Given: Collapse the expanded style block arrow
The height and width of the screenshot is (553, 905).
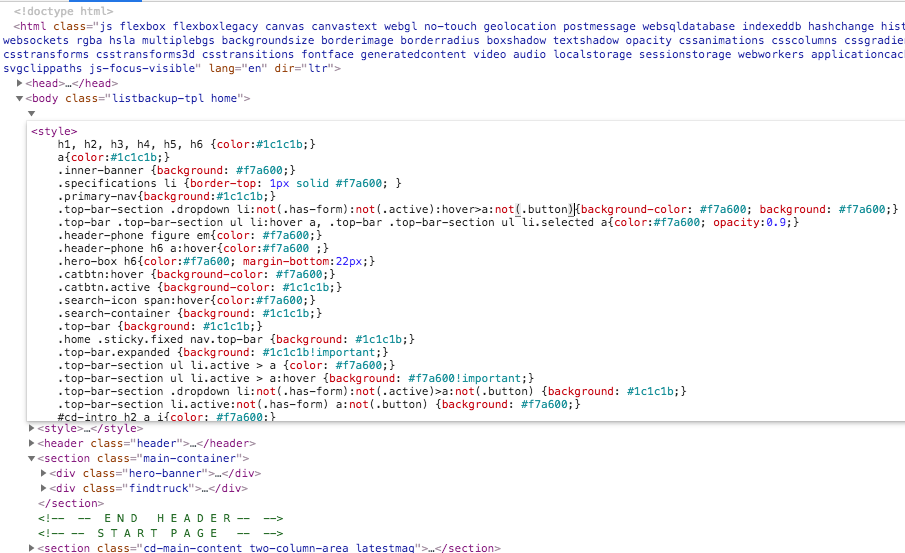Looking at the screenshot, I should click(31, 114).
